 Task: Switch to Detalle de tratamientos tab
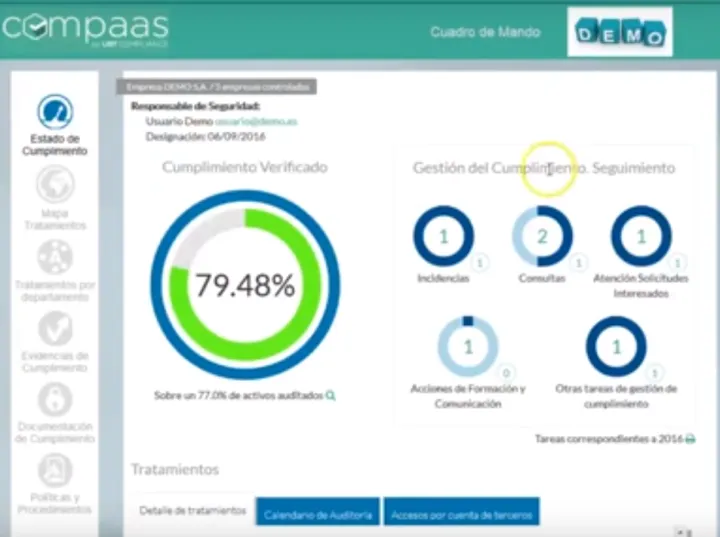193,512
